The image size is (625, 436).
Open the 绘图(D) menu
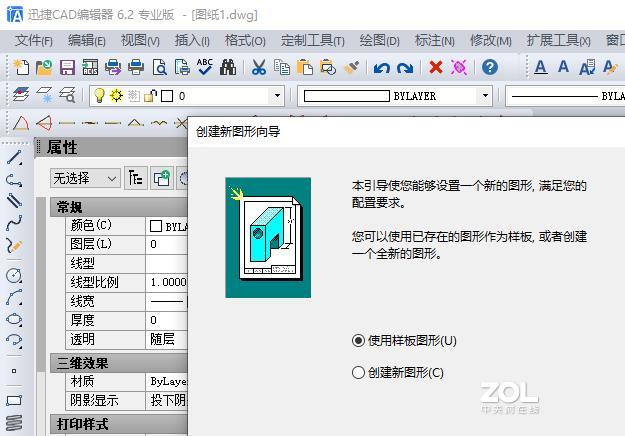tap(379, 41)
